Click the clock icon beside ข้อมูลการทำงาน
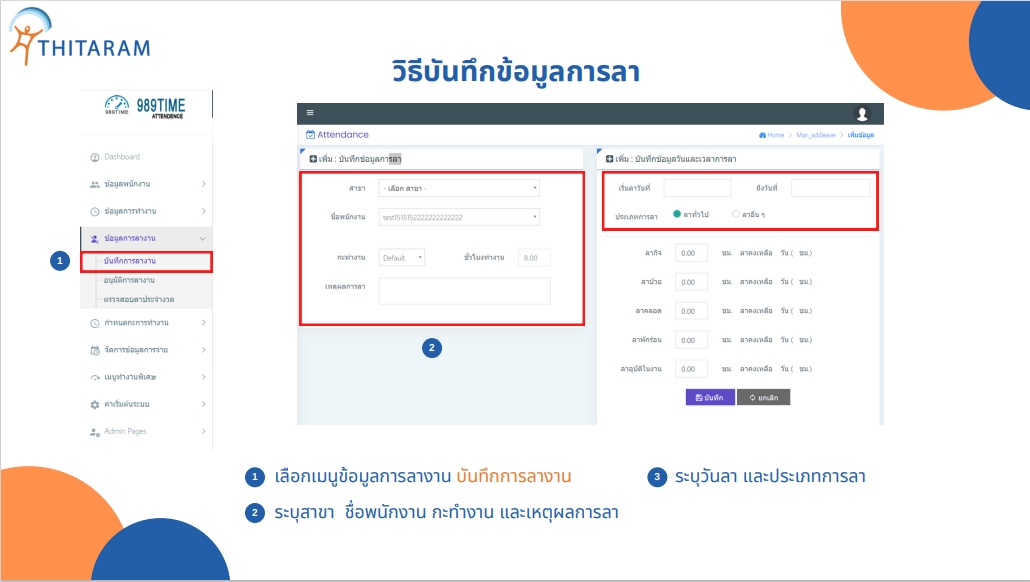The image size is (1030, 582). 95,212
